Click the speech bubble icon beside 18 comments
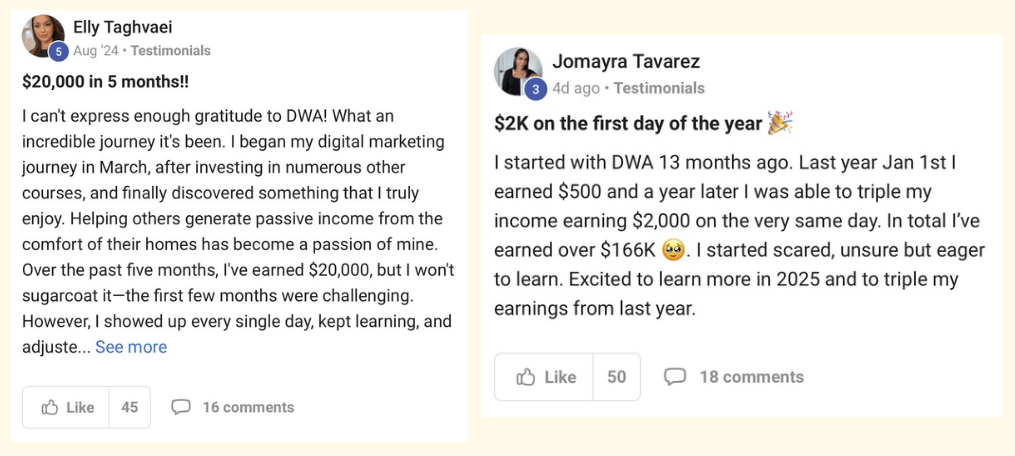Viewport: 1015px width, 456px height. pos(676,377)
